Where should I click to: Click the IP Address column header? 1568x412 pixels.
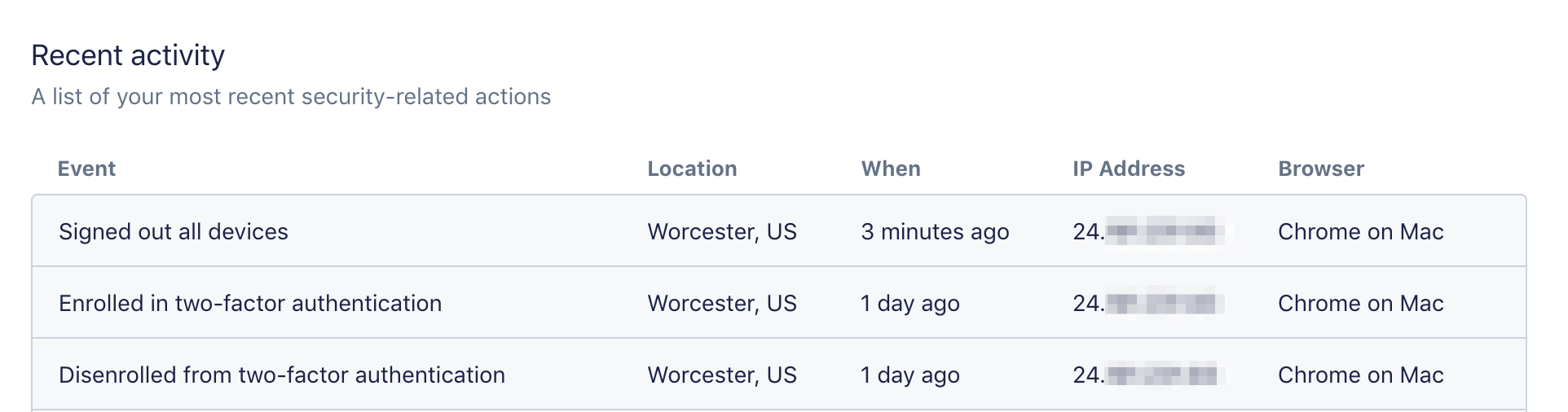[x=1129, y=169]
